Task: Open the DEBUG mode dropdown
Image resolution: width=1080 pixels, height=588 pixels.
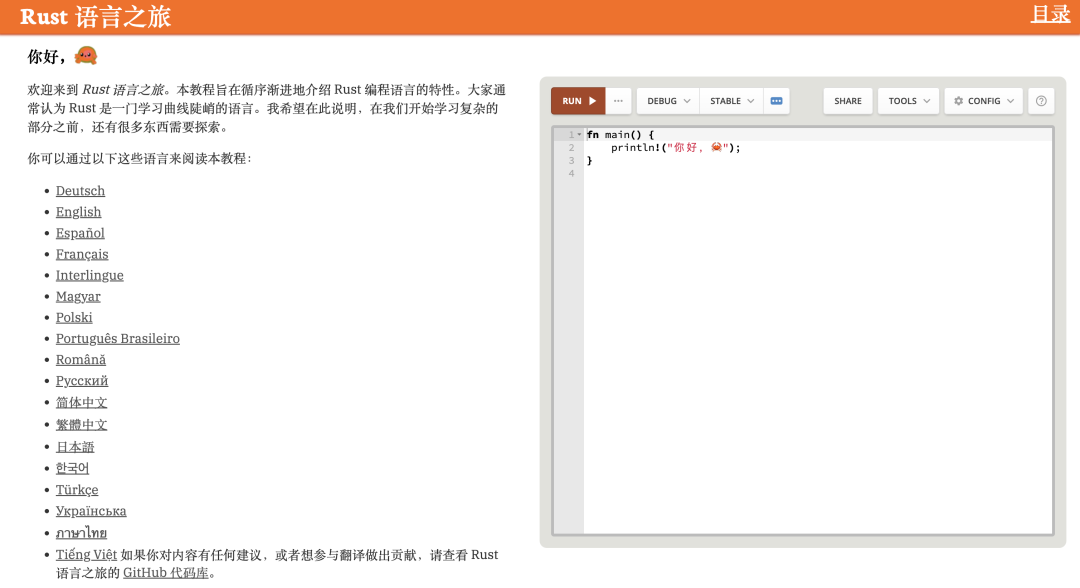Action: pos(668,101)
